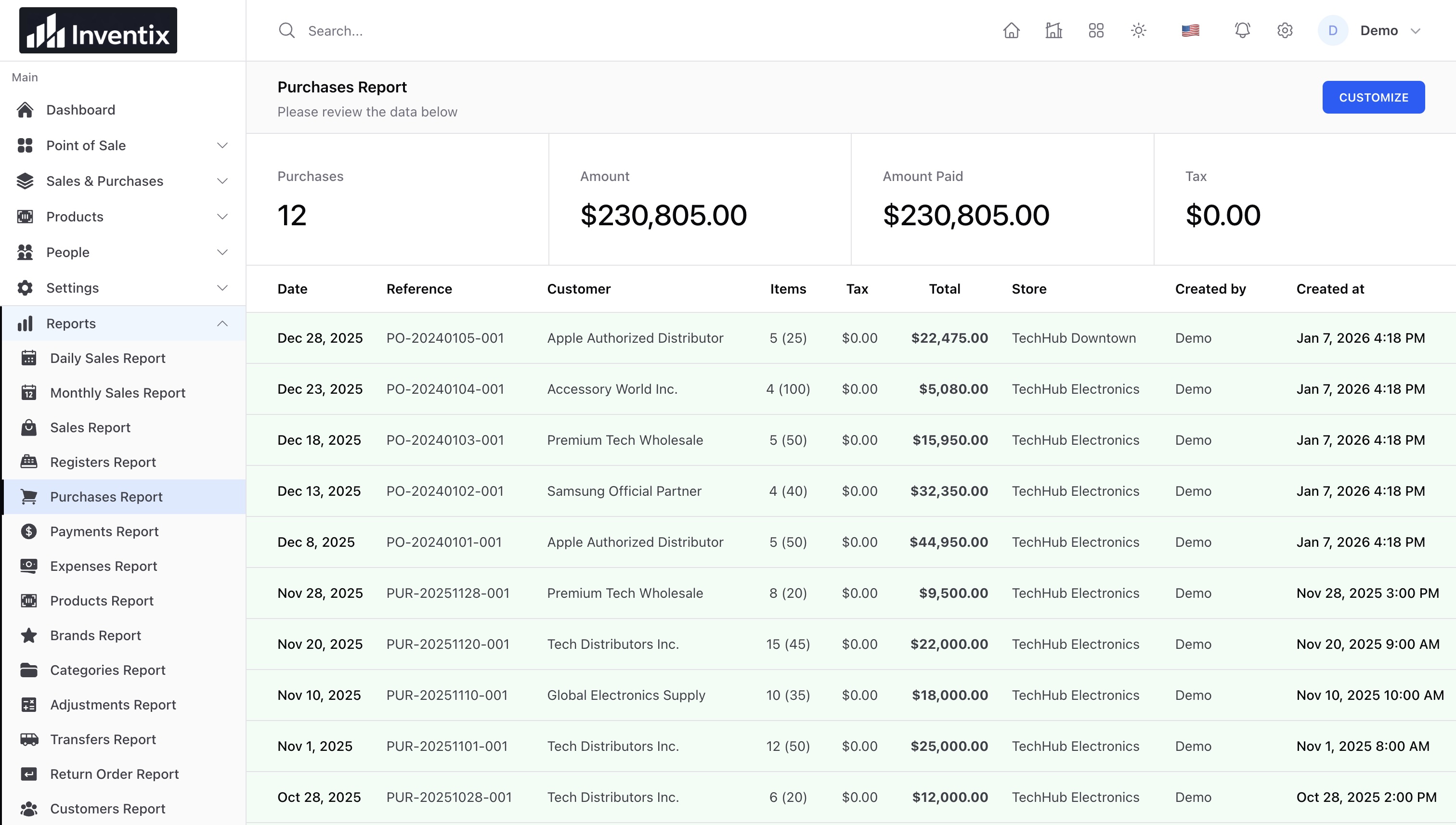1456x825 pixels.
Task: Click the Sales Report shopping bag icon
Action: (29, 428)
